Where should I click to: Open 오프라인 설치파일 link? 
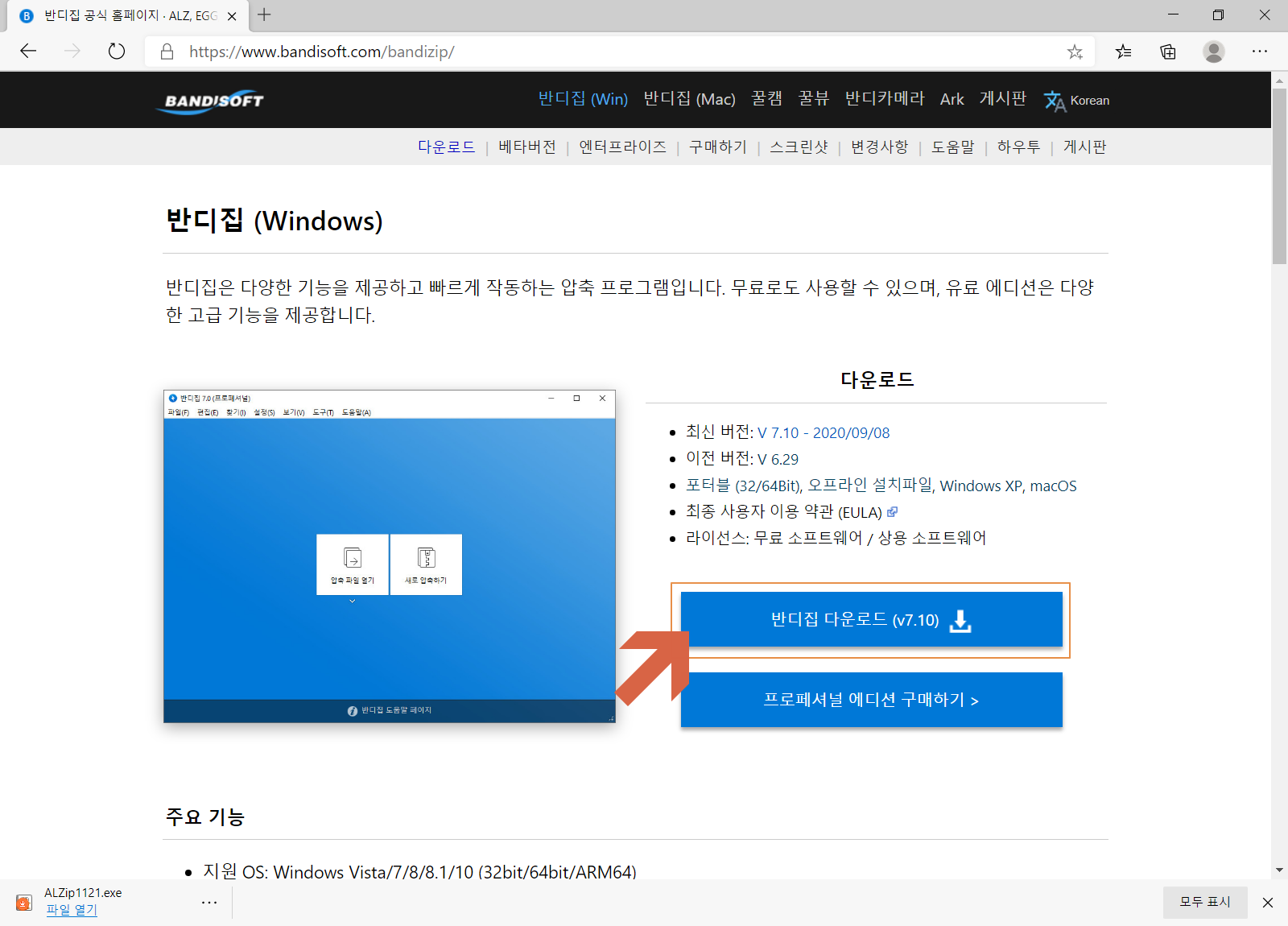(x=869, y=486)
